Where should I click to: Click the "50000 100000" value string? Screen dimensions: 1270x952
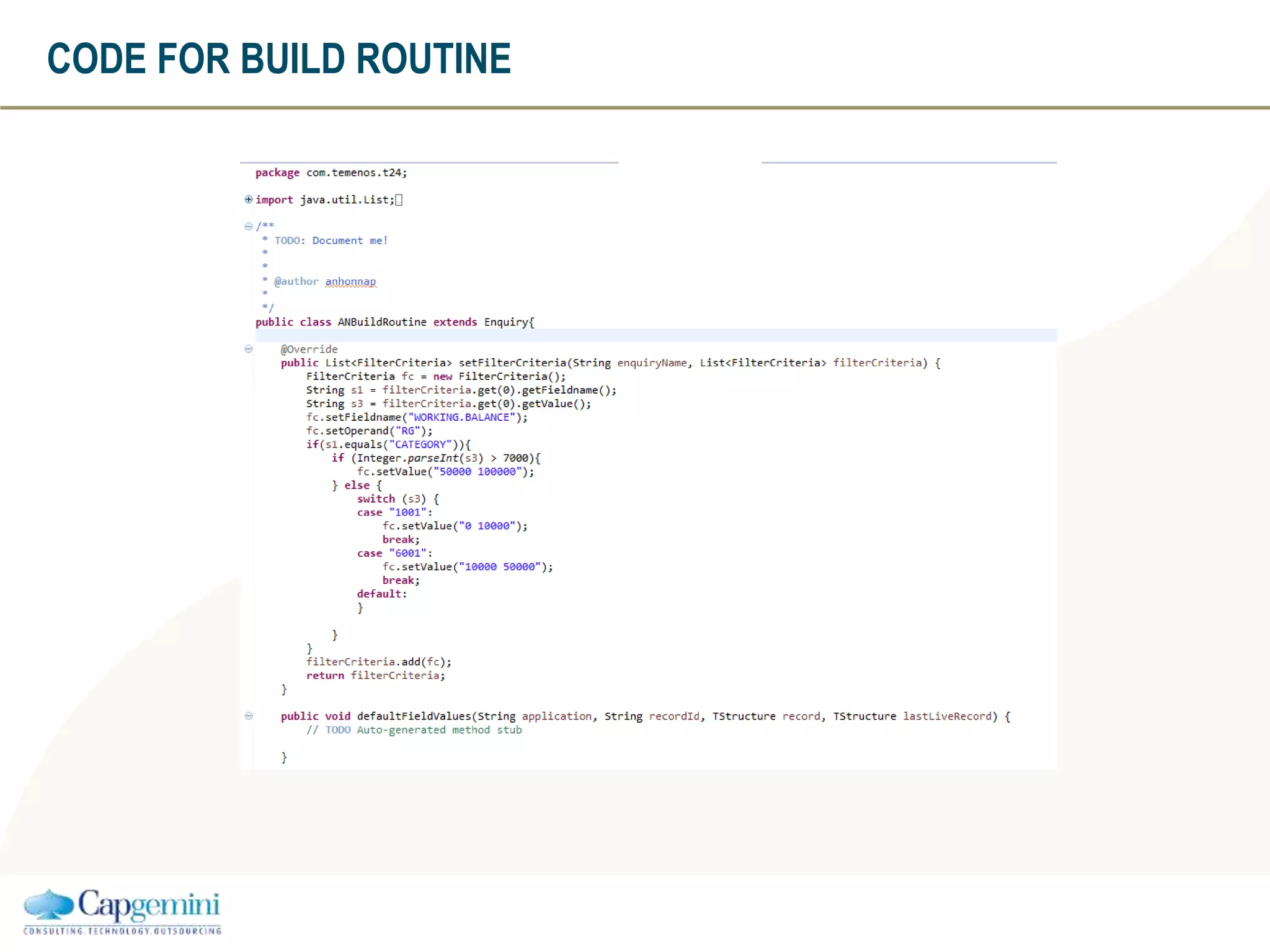477,472
